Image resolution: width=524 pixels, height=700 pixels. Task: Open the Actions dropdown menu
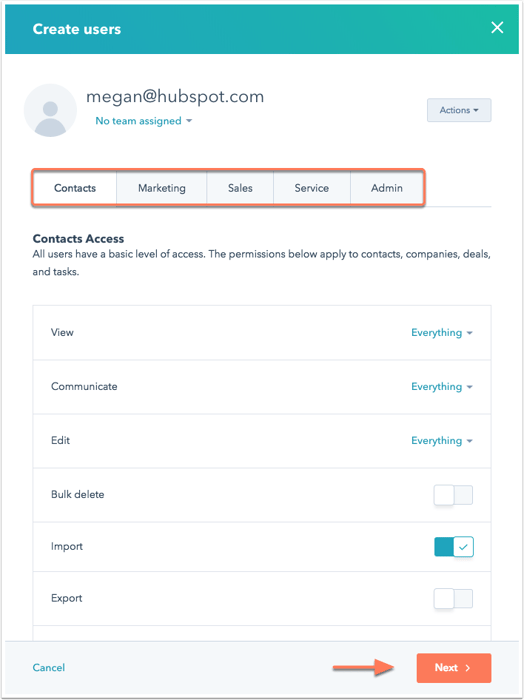(459, 110)
